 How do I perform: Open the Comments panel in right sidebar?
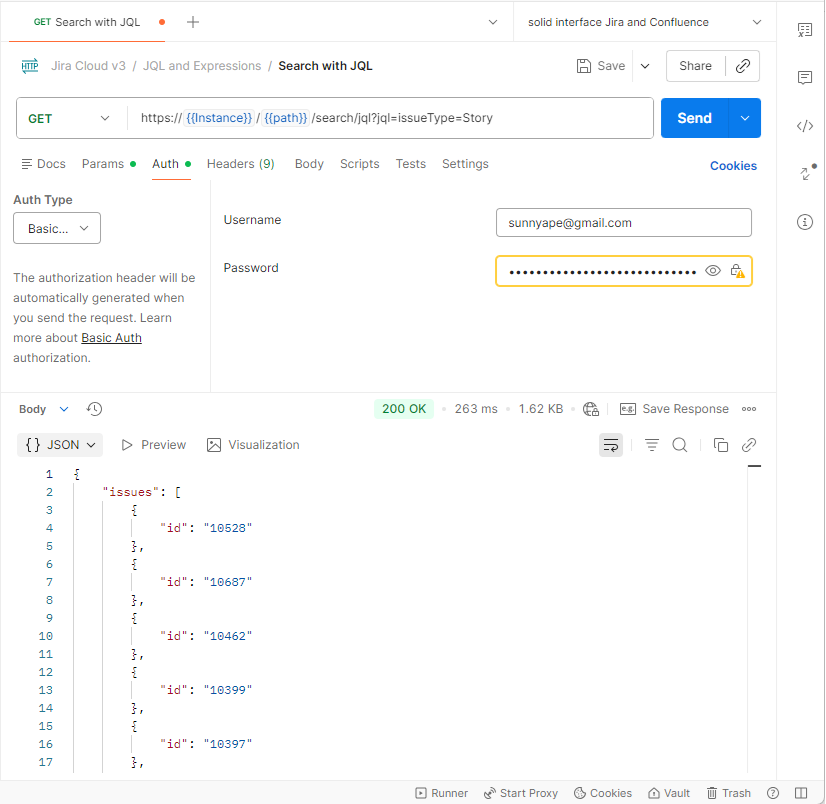[805, 78]
